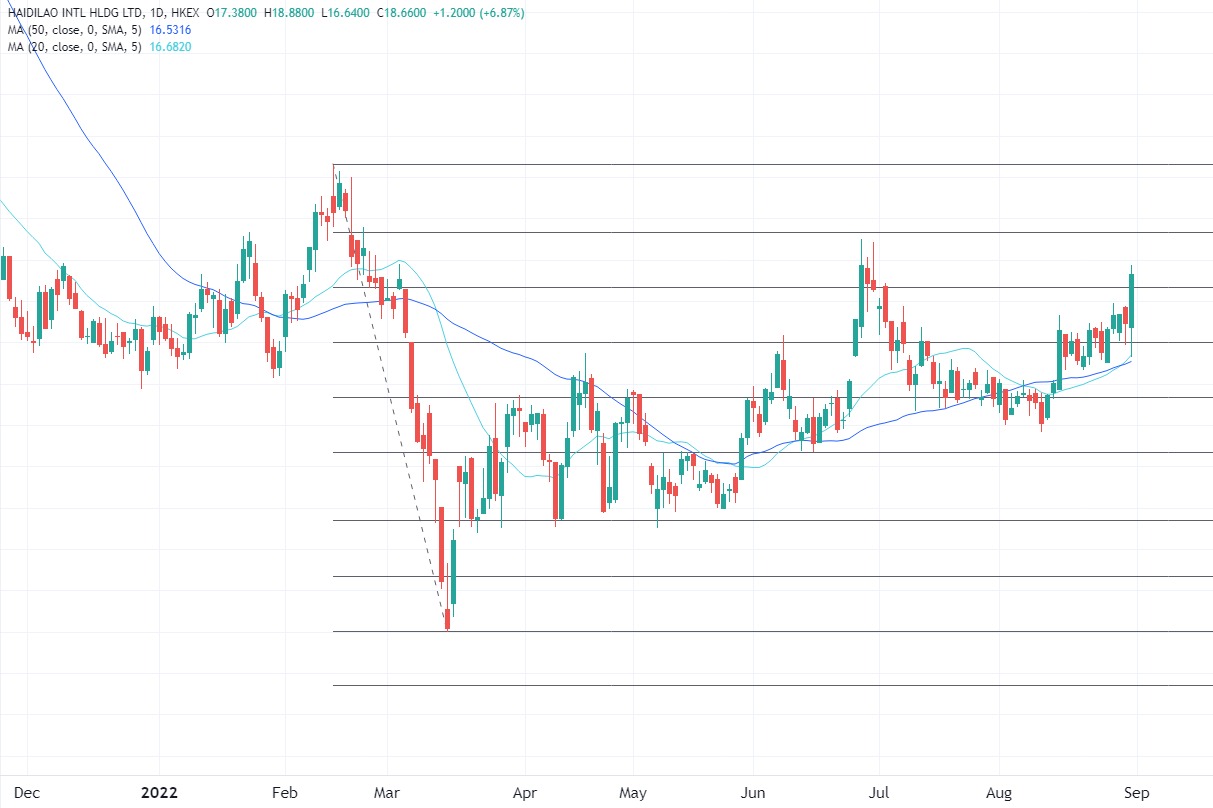Click the lowest red candle in mid-March

pyautogui.click(x=447, y=621)
